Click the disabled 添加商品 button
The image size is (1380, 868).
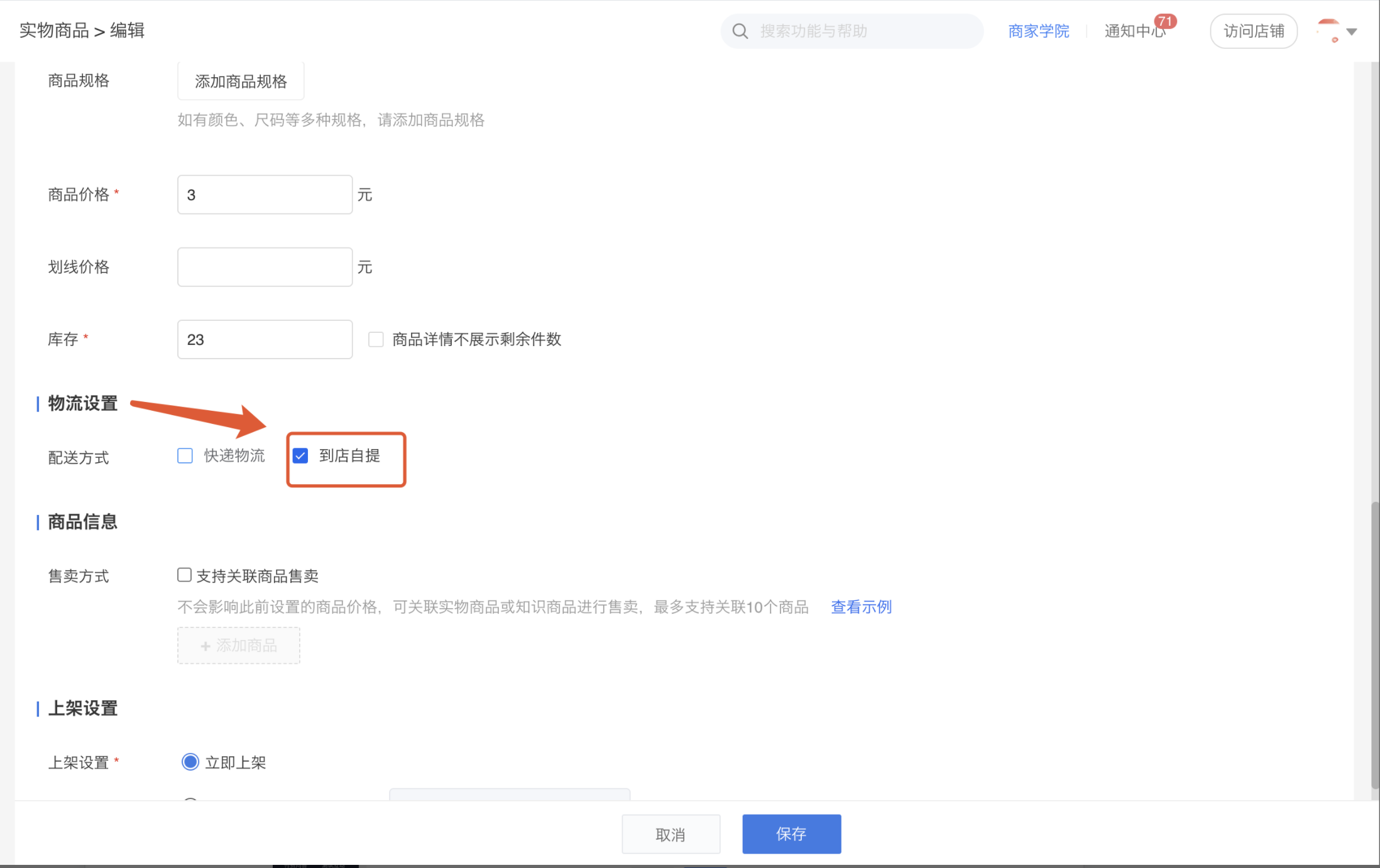tap(239, 646)
